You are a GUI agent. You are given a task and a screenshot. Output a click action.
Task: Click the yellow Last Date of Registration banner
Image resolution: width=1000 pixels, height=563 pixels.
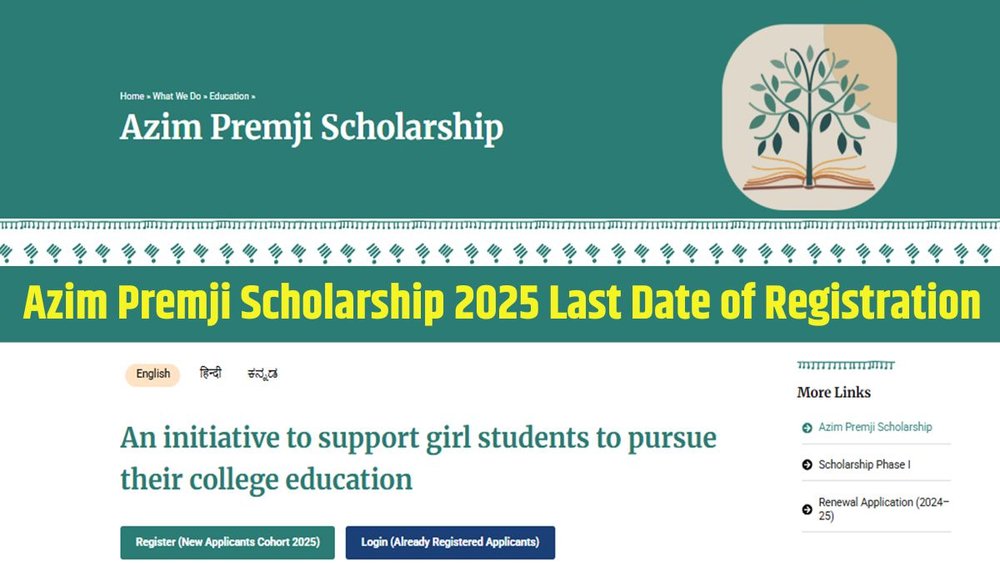pyautogui.click(x=501, y=303)
